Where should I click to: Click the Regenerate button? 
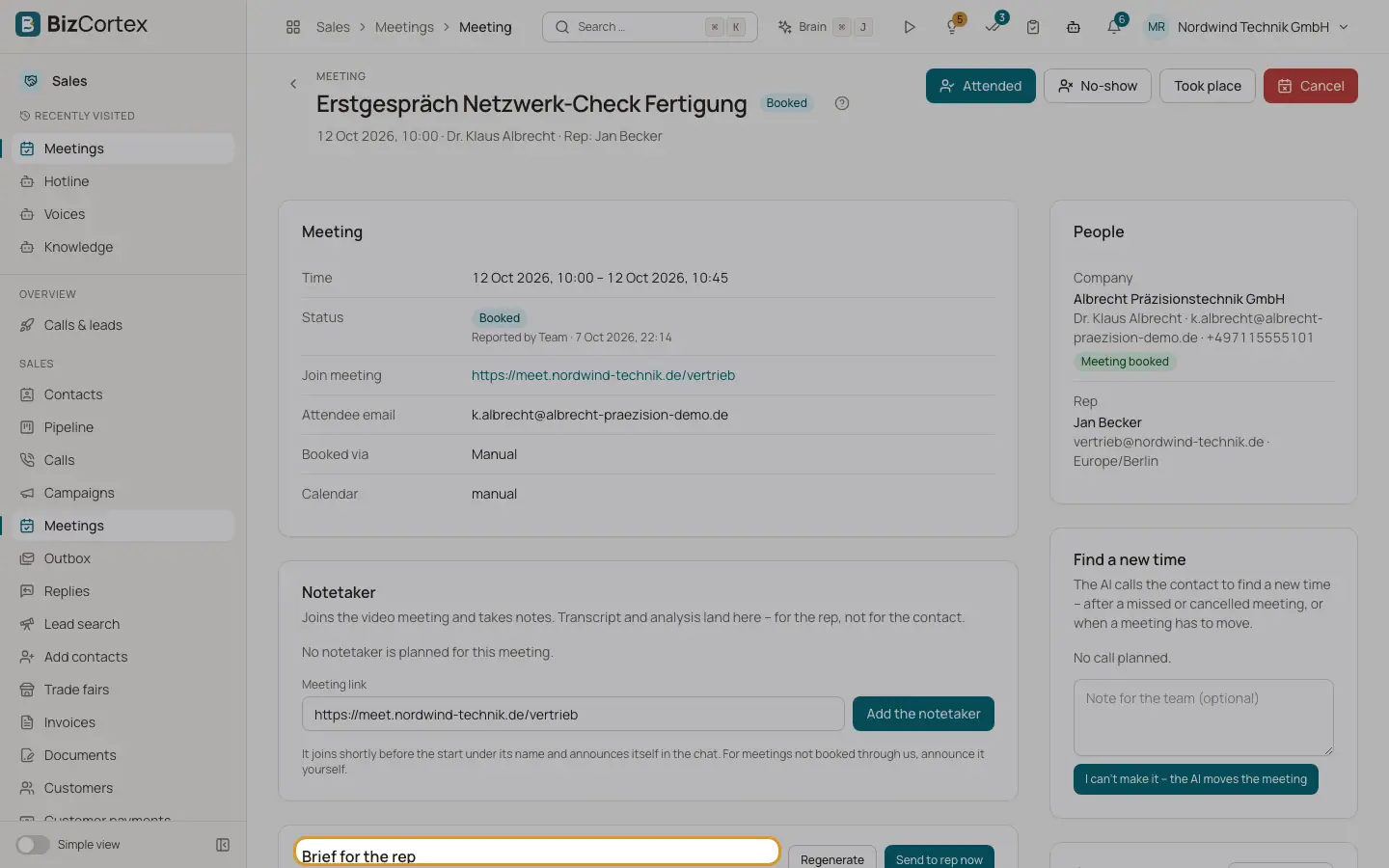pos(832,858)
